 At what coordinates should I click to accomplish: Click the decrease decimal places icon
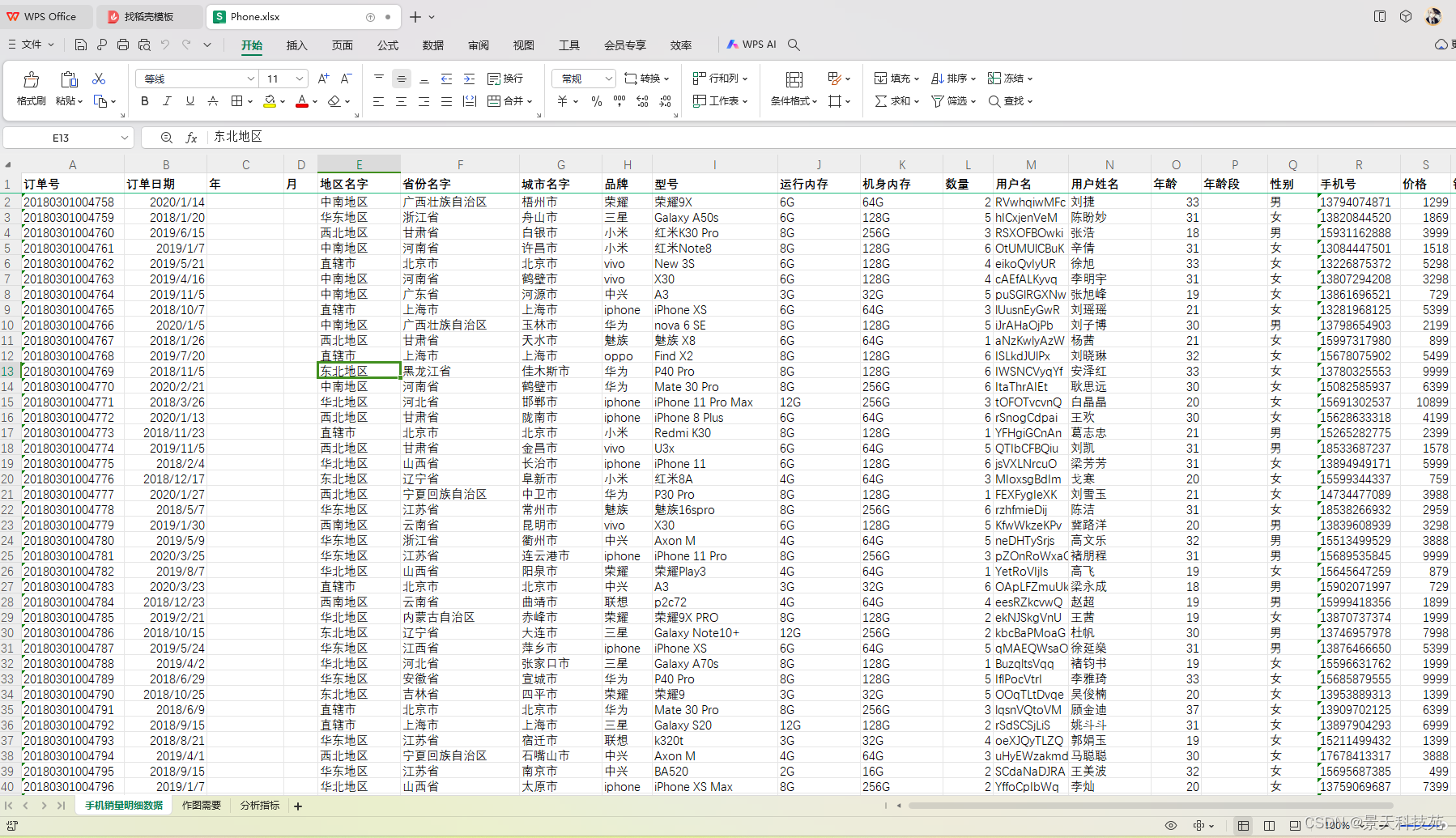click(665, 101)
